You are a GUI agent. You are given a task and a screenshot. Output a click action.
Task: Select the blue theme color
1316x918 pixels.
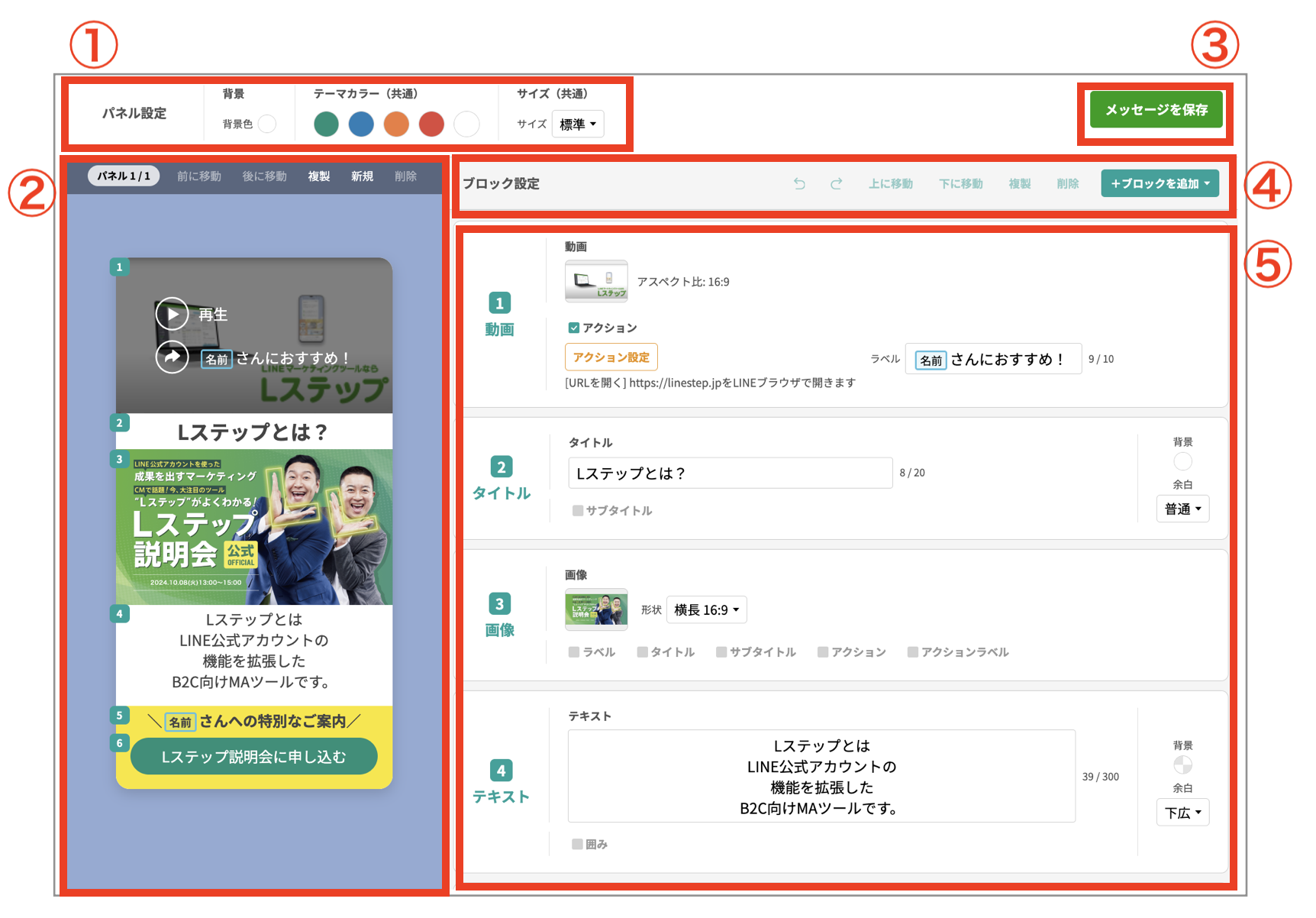coord(361,124)
